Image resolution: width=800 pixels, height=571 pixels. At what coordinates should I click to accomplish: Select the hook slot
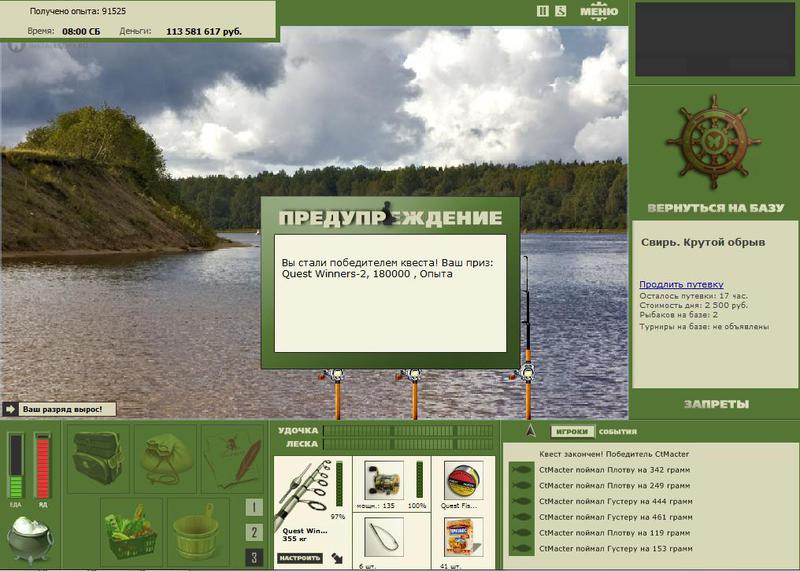pos(384,537)
